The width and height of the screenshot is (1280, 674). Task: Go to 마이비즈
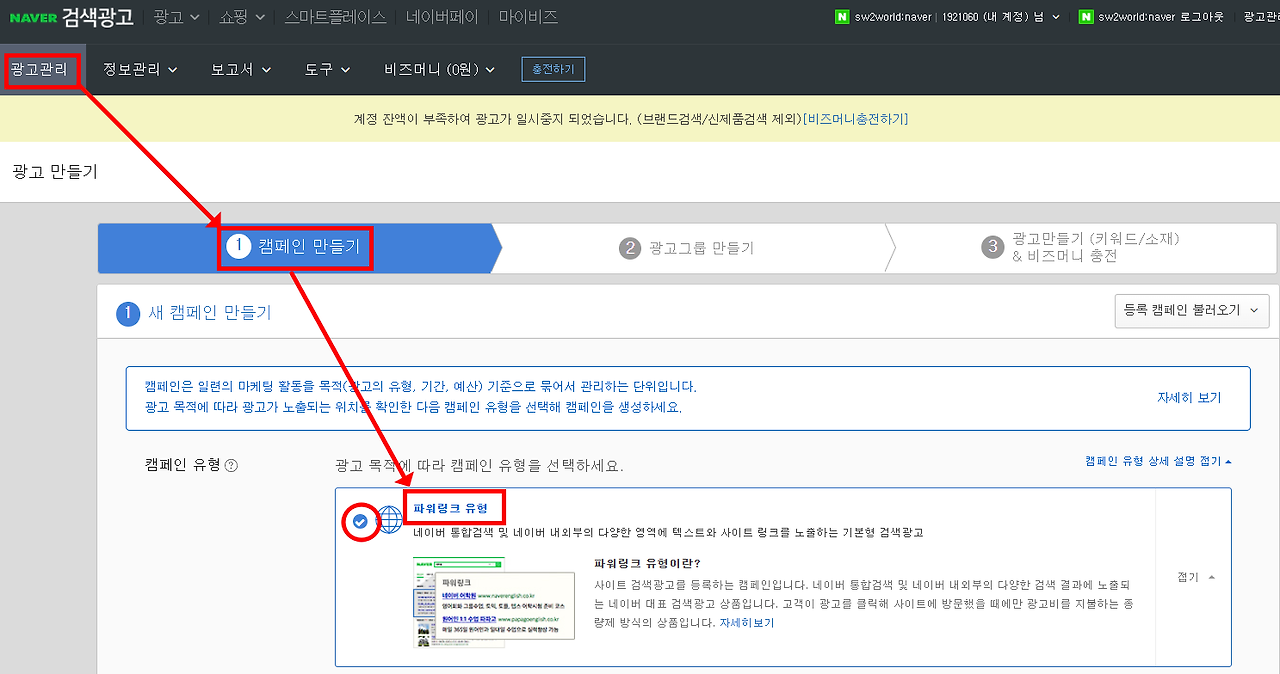(528, 17)
